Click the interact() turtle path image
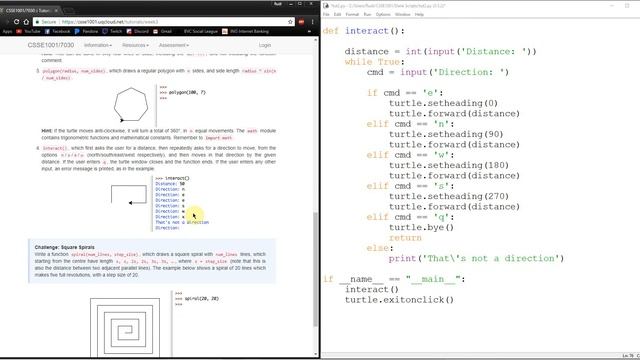640x360 pixels. coord(129,195)
